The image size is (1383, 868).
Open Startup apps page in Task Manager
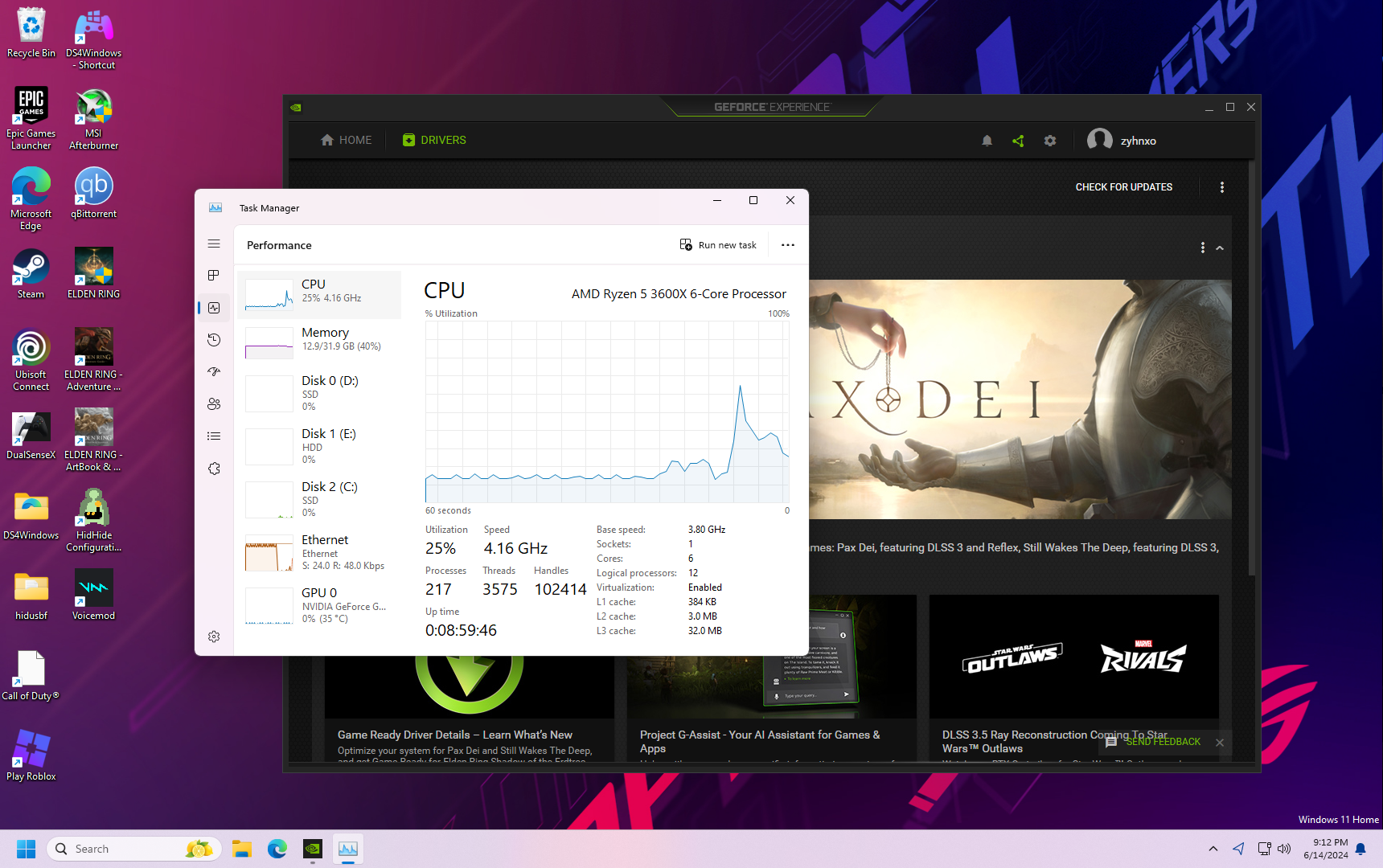tap(214, 372)
